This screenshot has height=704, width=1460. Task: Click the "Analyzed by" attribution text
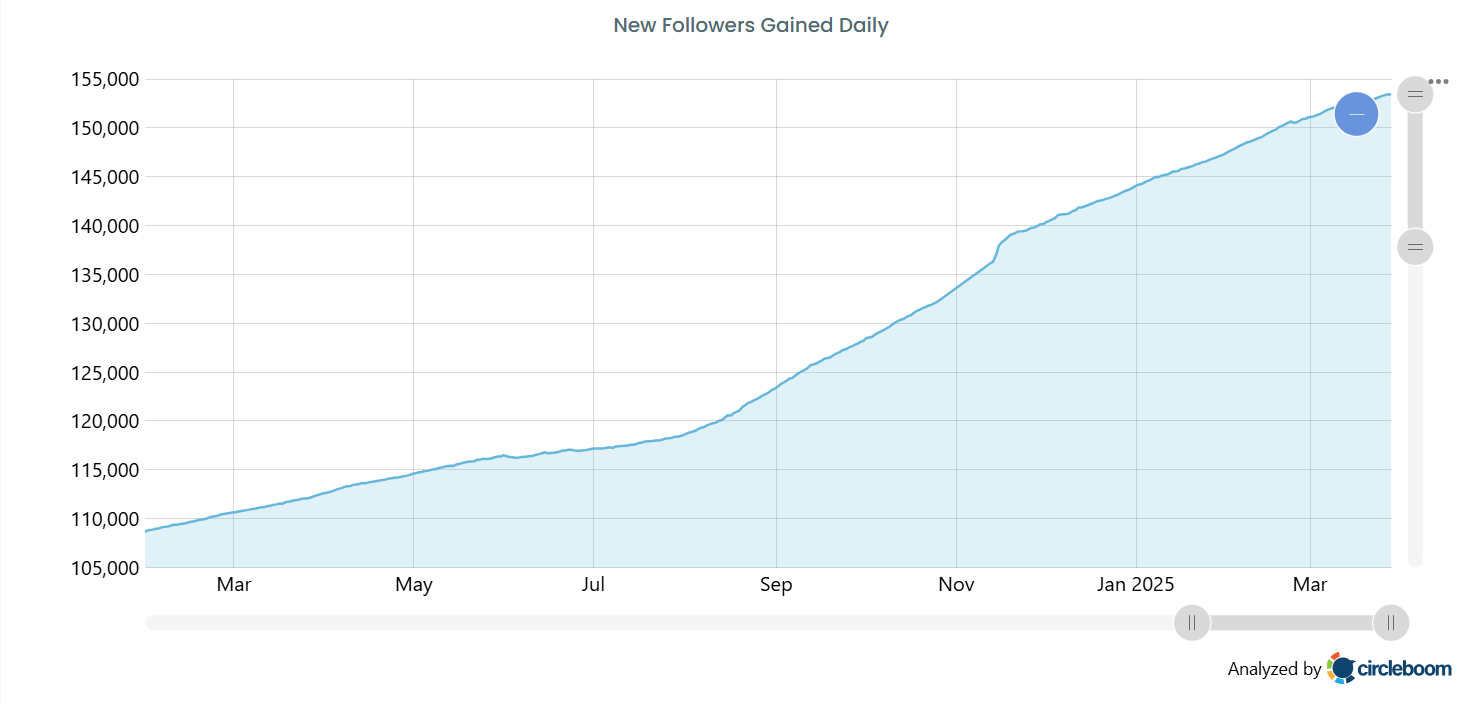(1275, 669)
